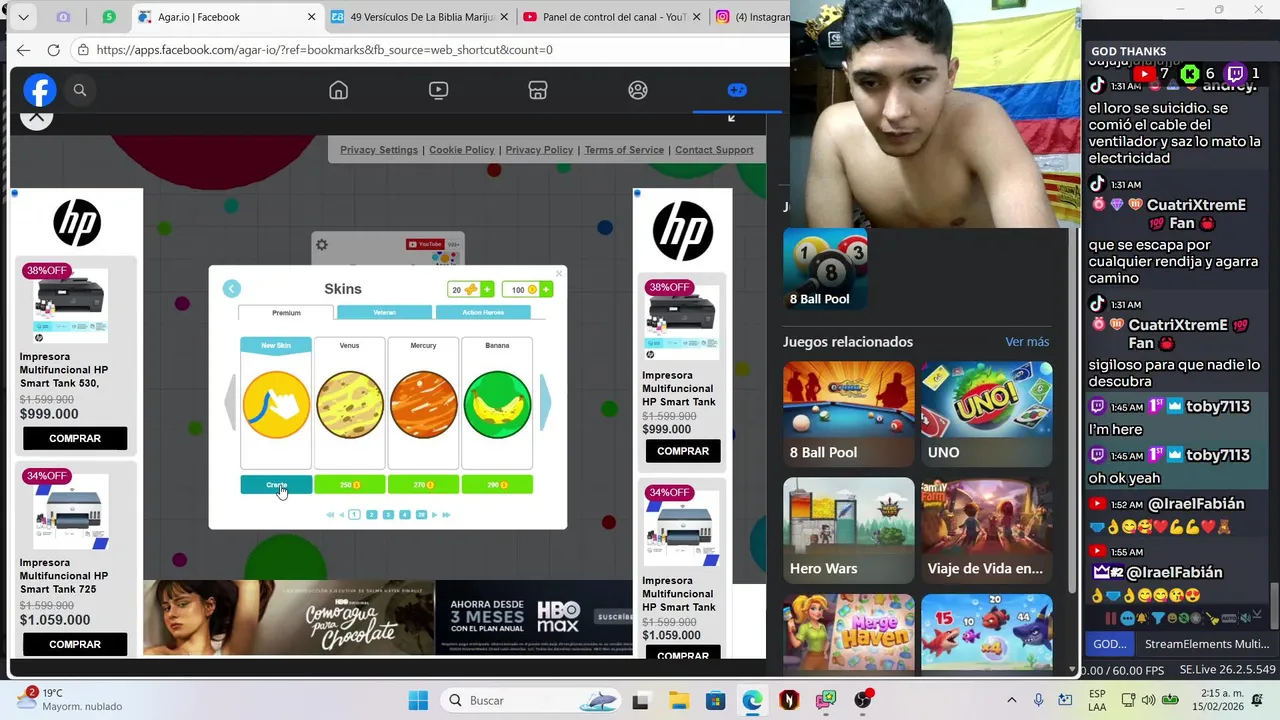The height and width of the screenshot is (720, 1280).
Task: Open the Facebook logo home link
Action: [x=40, y=90]
